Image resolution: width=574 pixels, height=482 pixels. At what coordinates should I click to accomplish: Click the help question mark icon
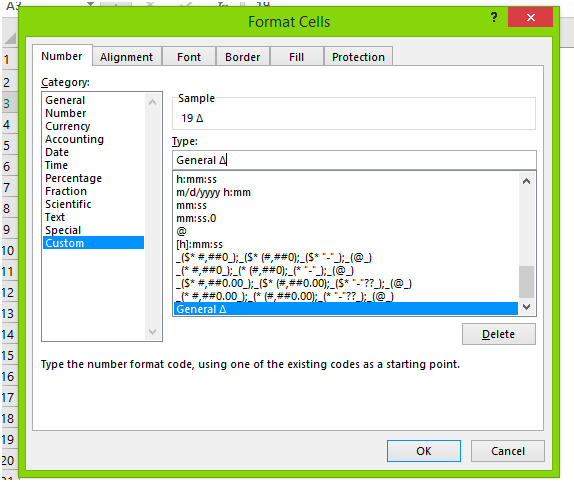tap(494, 17)
